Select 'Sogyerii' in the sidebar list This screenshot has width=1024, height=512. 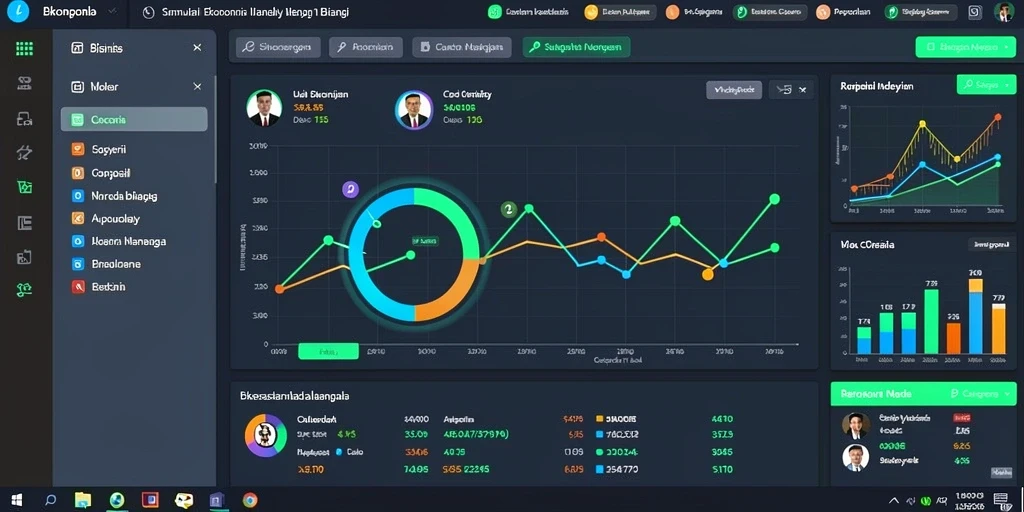tap(134, 149)
